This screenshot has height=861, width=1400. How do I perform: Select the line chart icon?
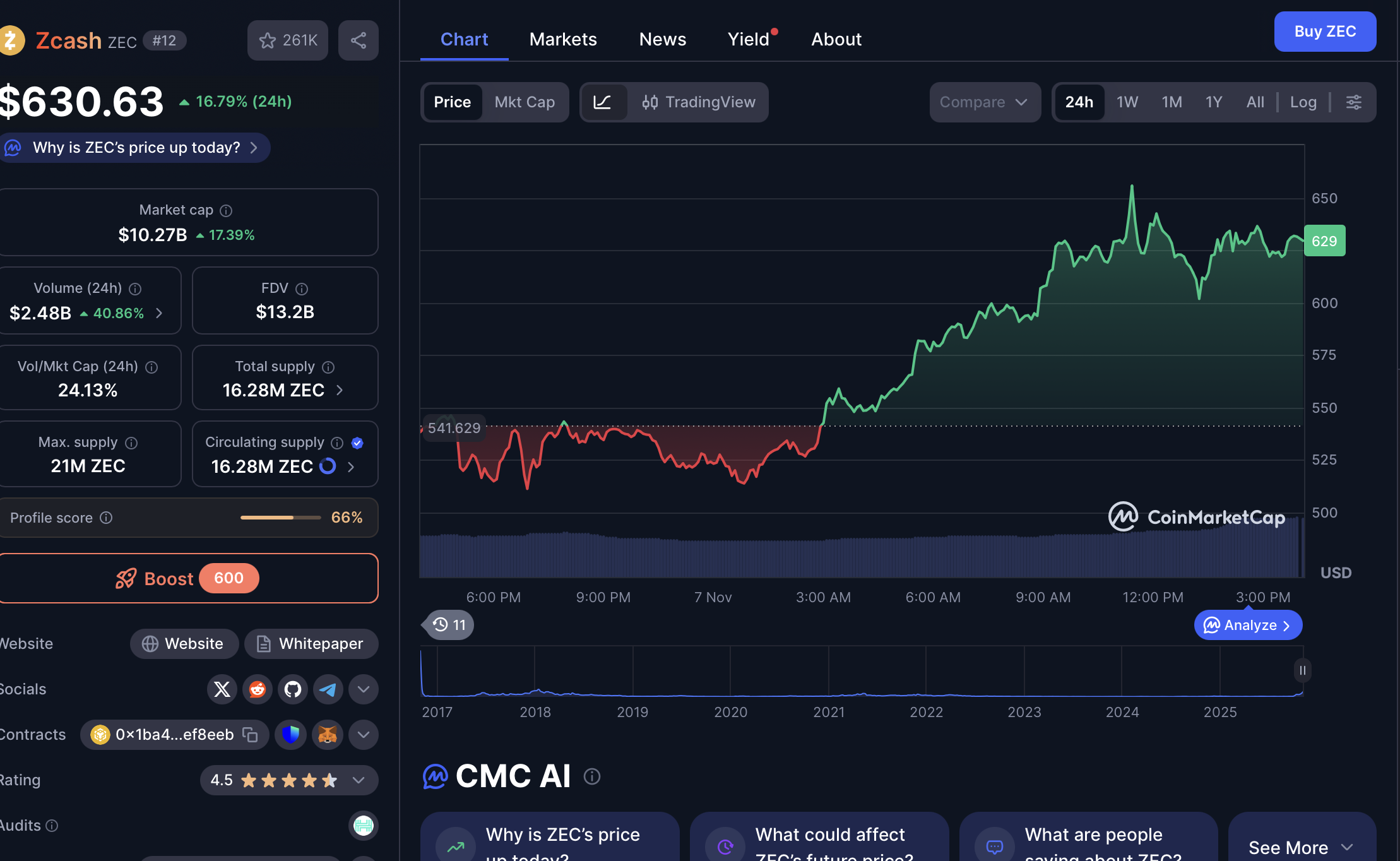click(604, 102)
